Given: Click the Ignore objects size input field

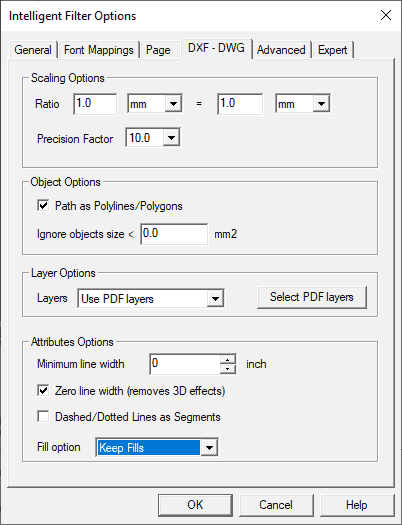Looking at the screenshot, I should (x=174, y=234).
